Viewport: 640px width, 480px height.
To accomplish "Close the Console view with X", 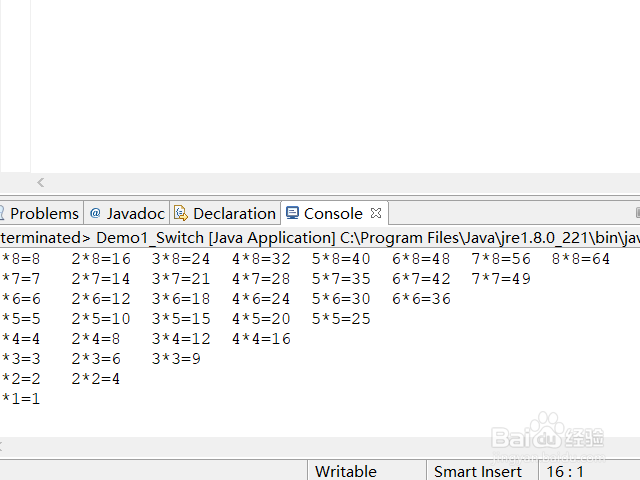I will tap(376, 213).
